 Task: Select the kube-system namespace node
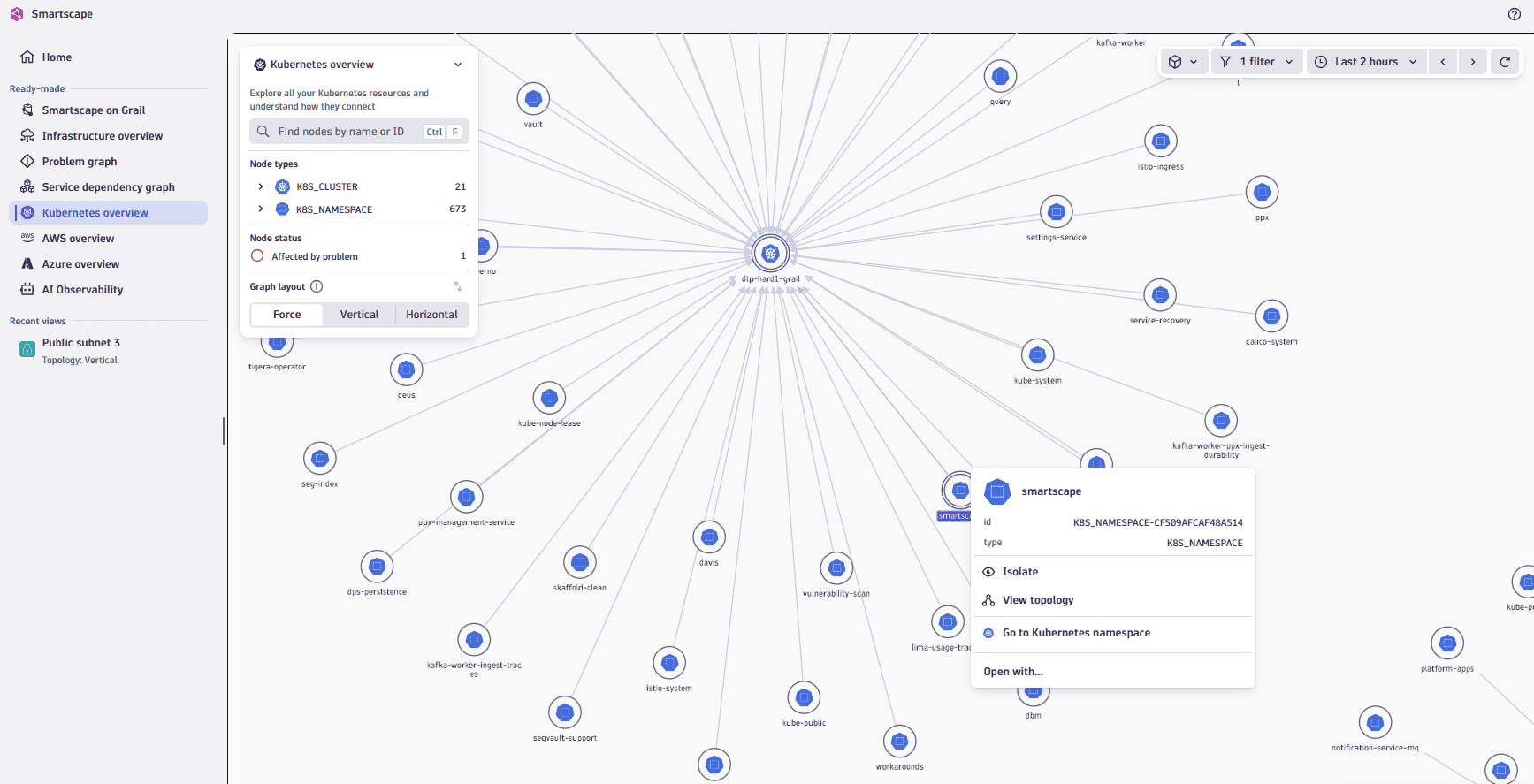pyautogui.click(x=1037, y=355)
